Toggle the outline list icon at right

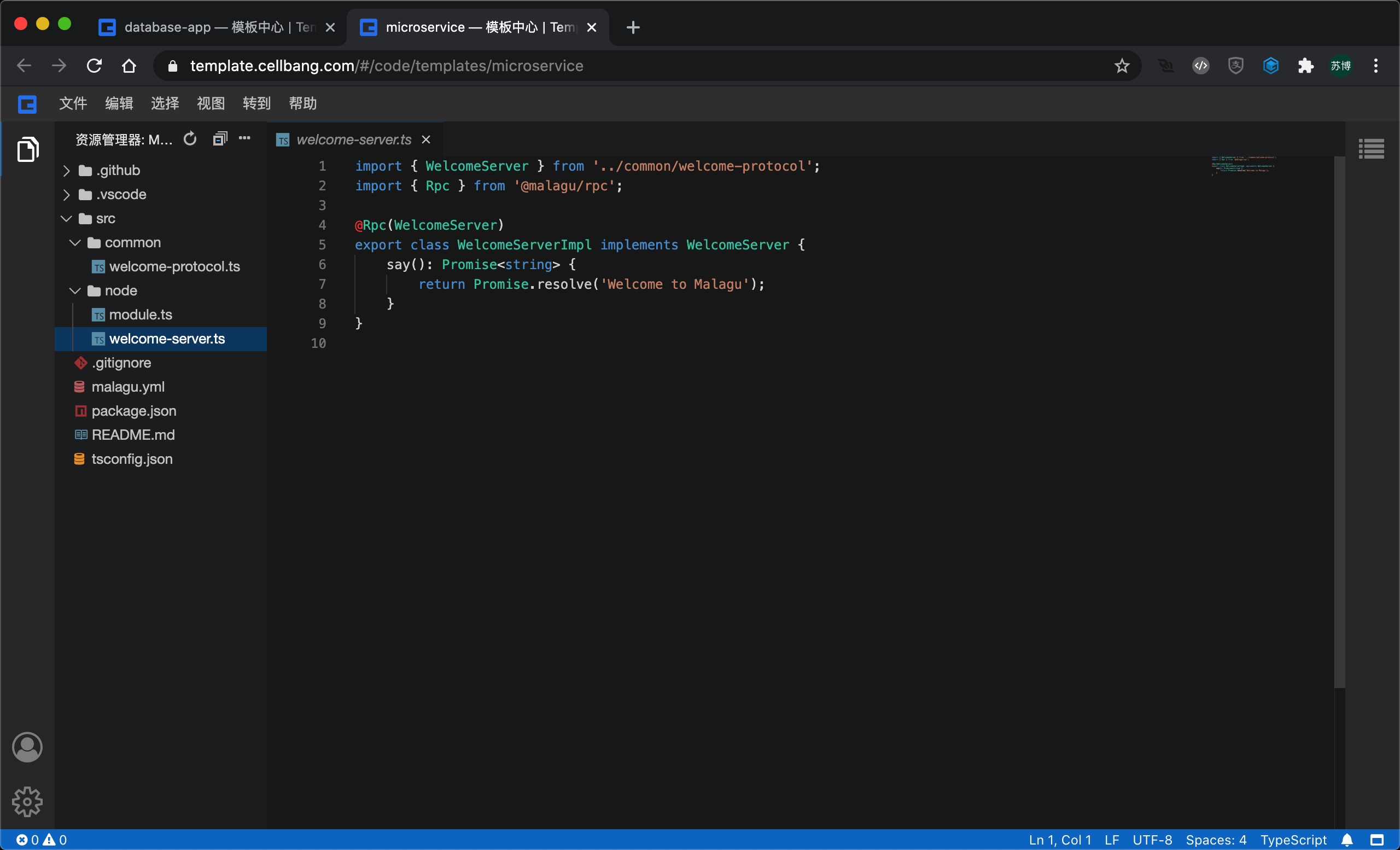point(1370,149)
